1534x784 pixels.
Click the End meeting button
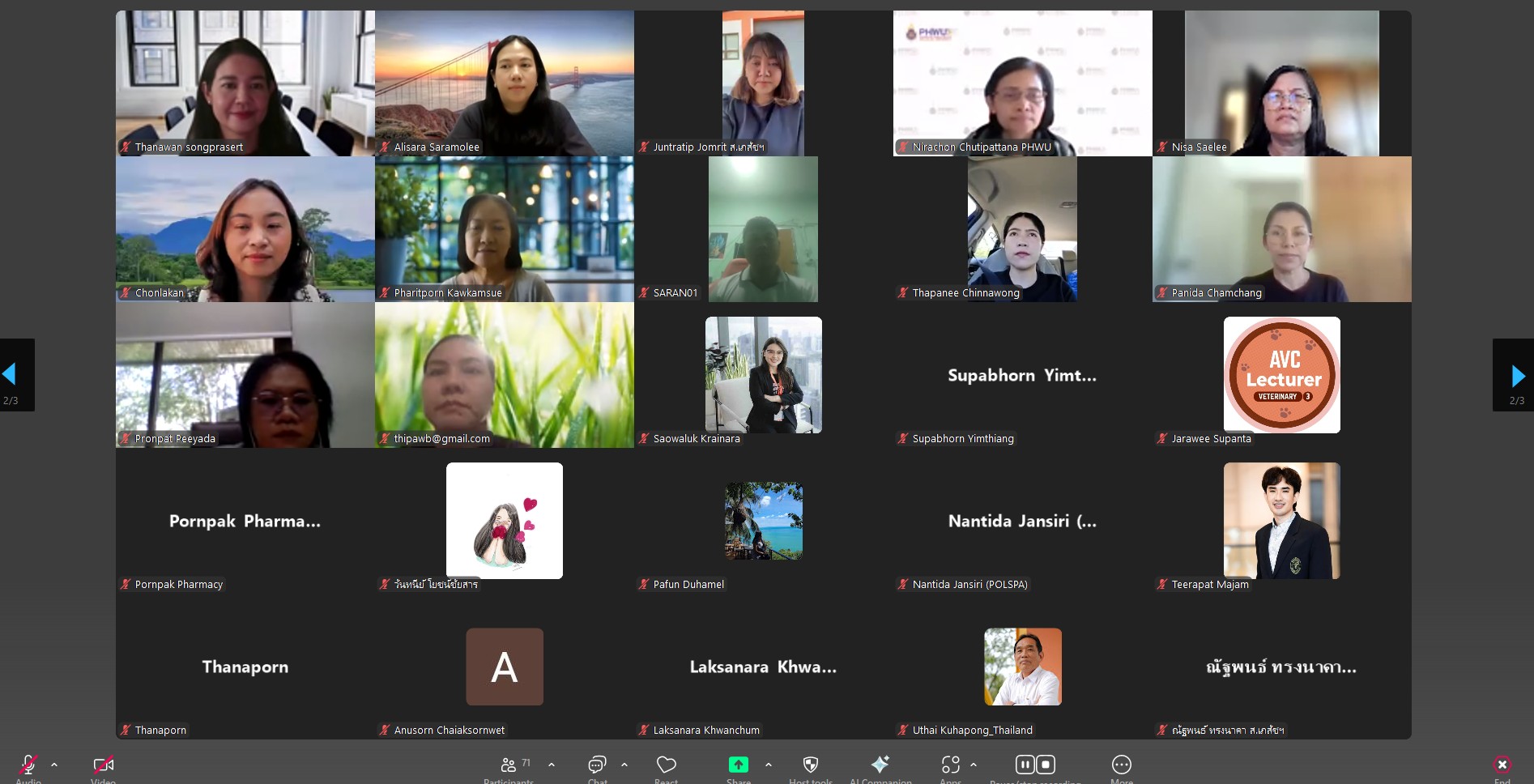1502,765
